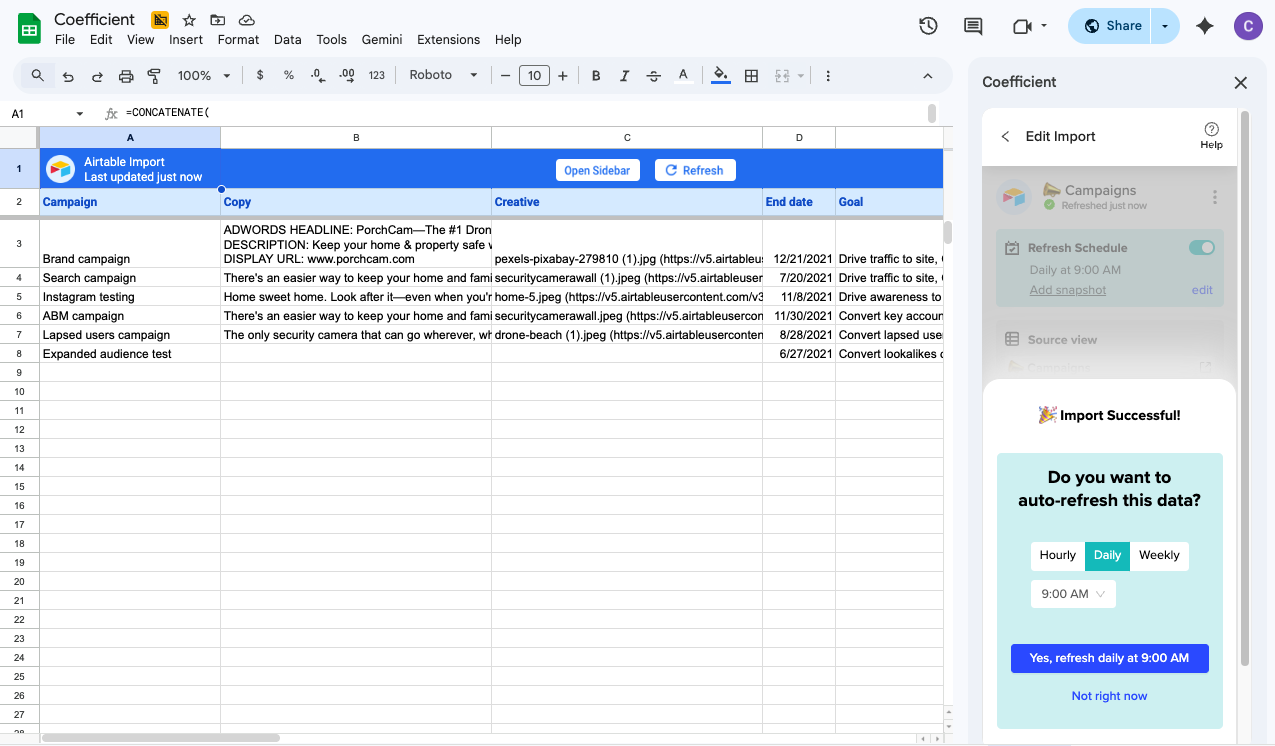Apply strikethrough to the selected cell
The image size is (1275, 746).
(x=653, y=75)
